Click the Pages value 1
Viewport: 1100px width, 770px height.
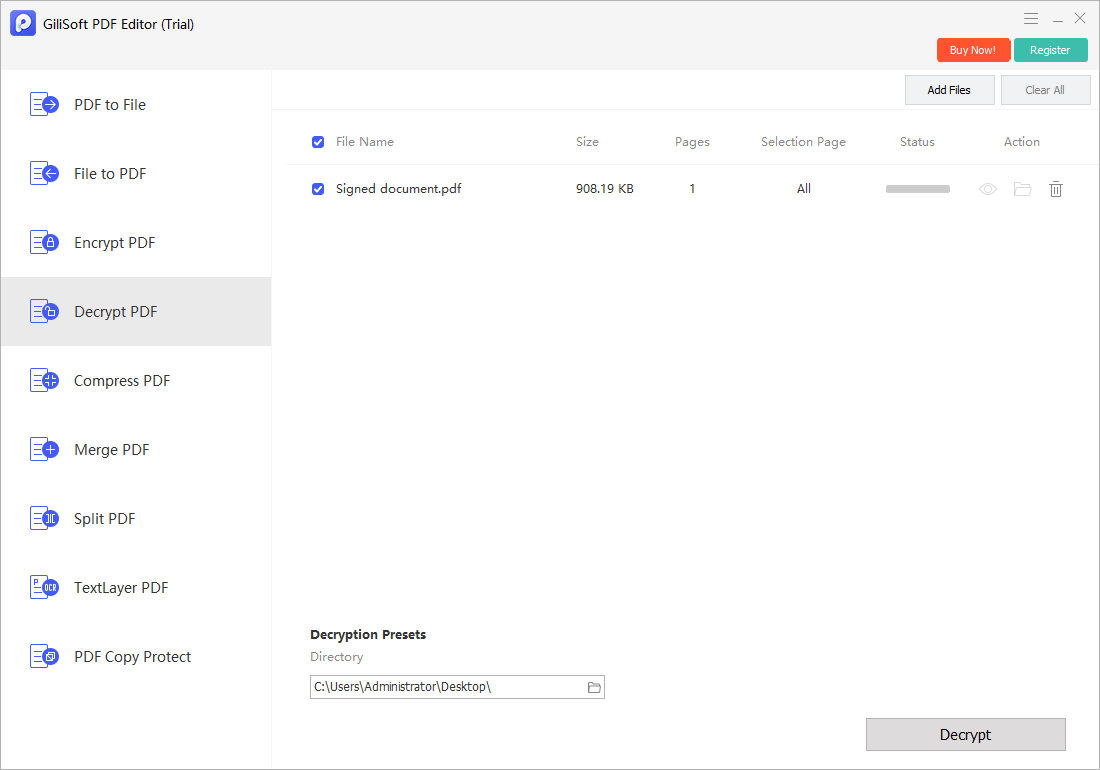tap(692, 189)
